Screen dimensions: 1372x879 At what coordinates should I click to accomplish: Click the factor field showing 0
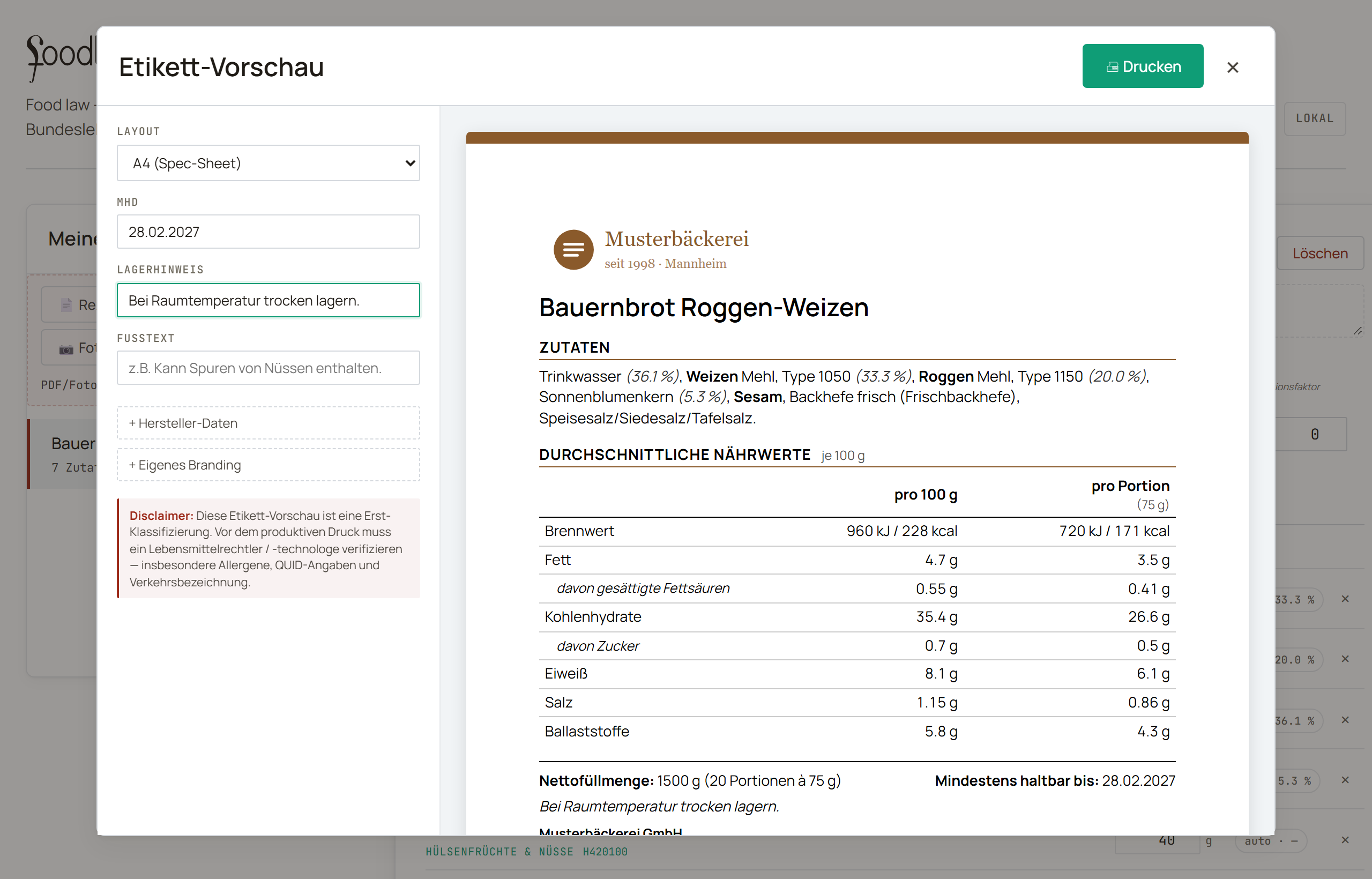coord(1312,434)
